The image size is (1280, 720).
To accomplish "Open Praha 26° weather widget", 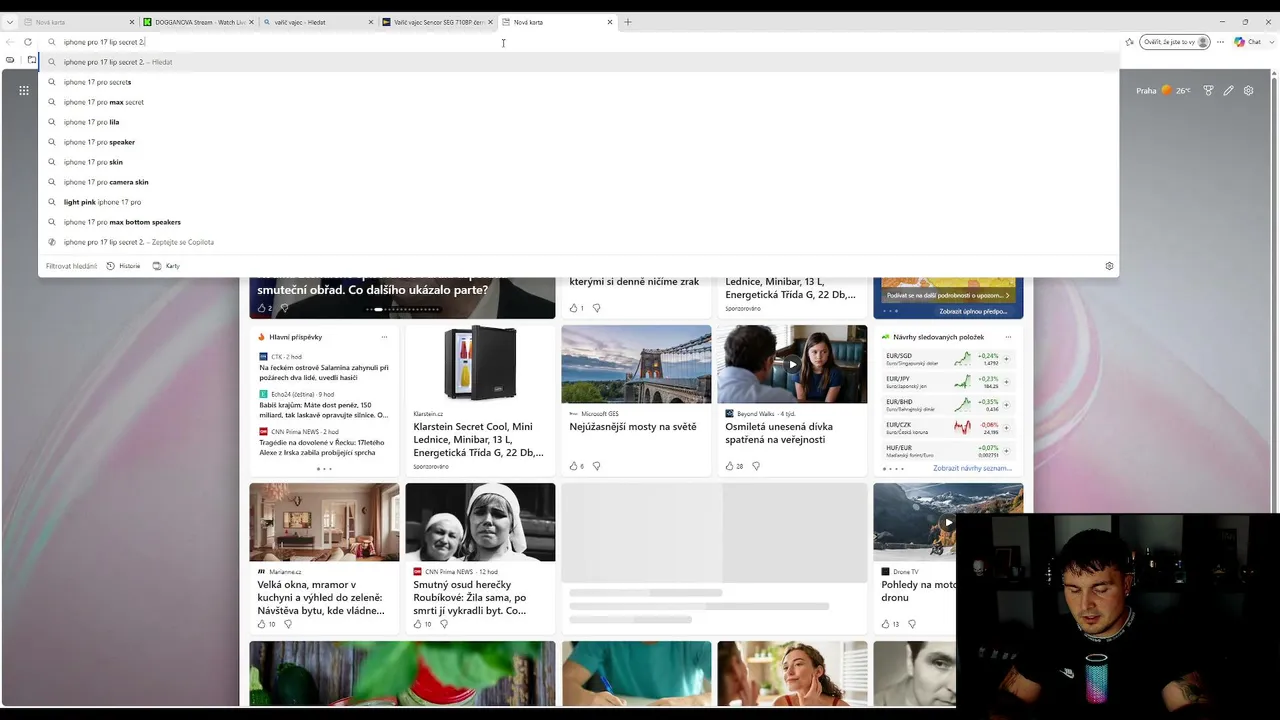I will click(x=1163, y=90).
